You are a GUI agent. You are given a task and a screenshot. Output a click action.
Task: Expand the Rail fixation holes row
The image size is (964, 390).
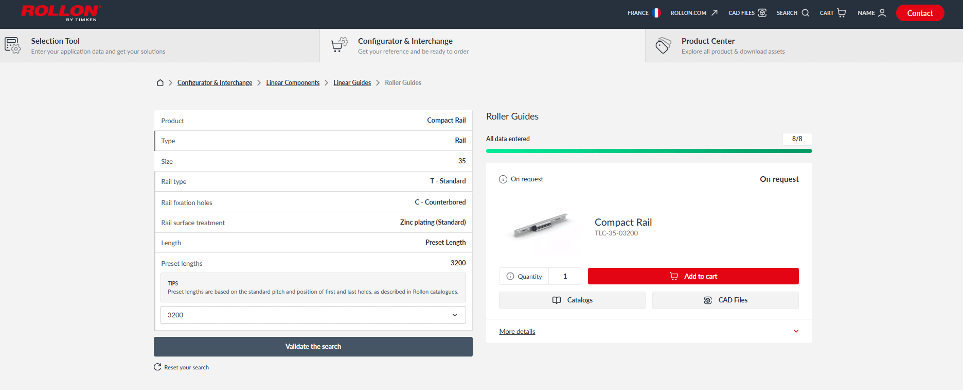click(x=313, y=202)
